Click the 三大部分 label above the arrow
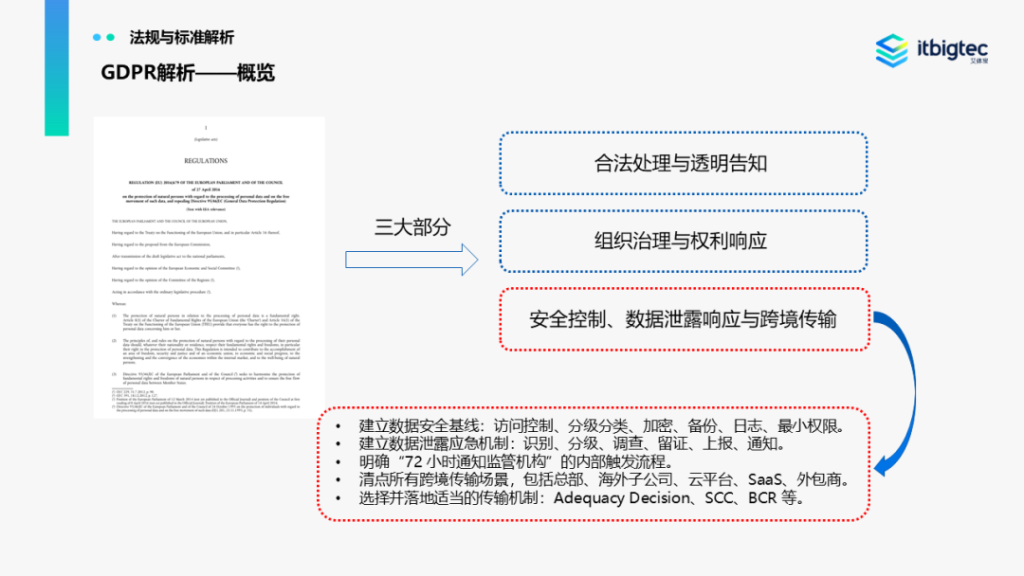Viewport: 1024px width, 576px height. [410, 226]
